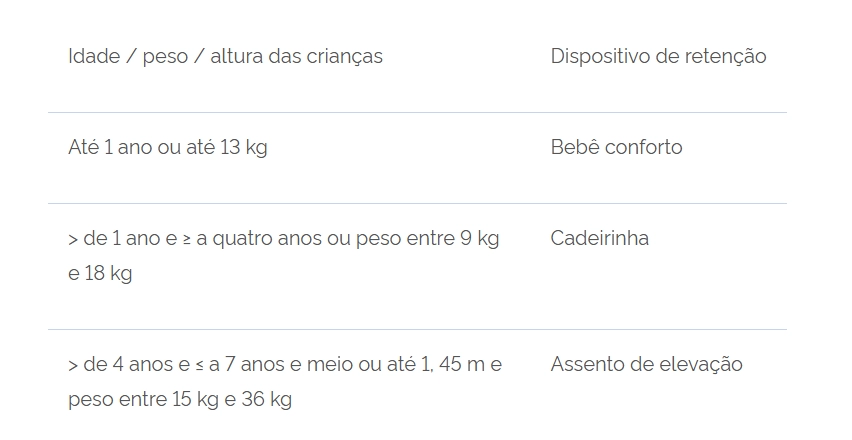Click the 'Dispositivo de retenção' column header
The image size is (852, 440).
[x=658, y=56]
